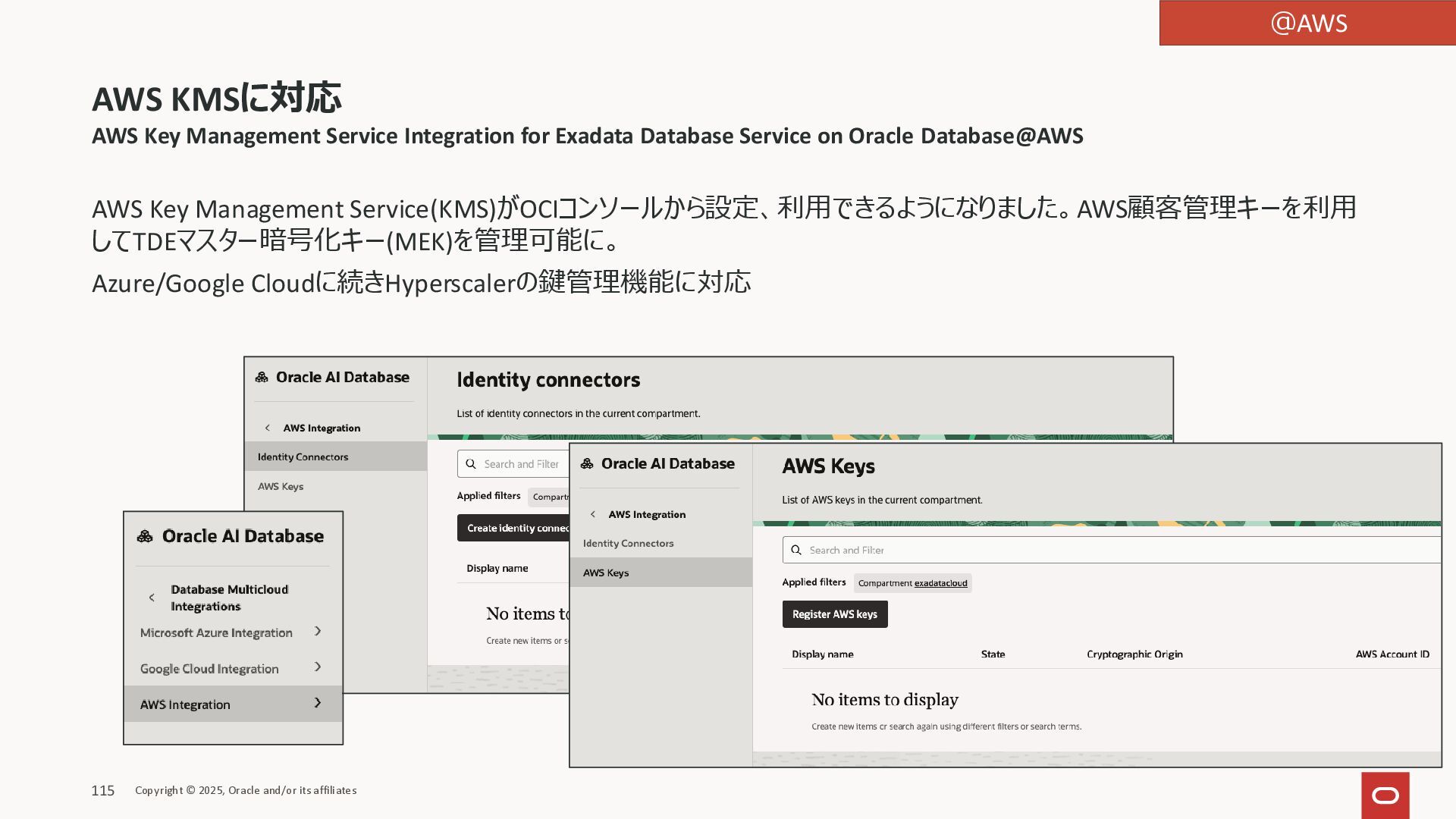Expand the Microsoft Azure Integration chevron
Viewport: 1456px width, 819px height.
(318, 631)
